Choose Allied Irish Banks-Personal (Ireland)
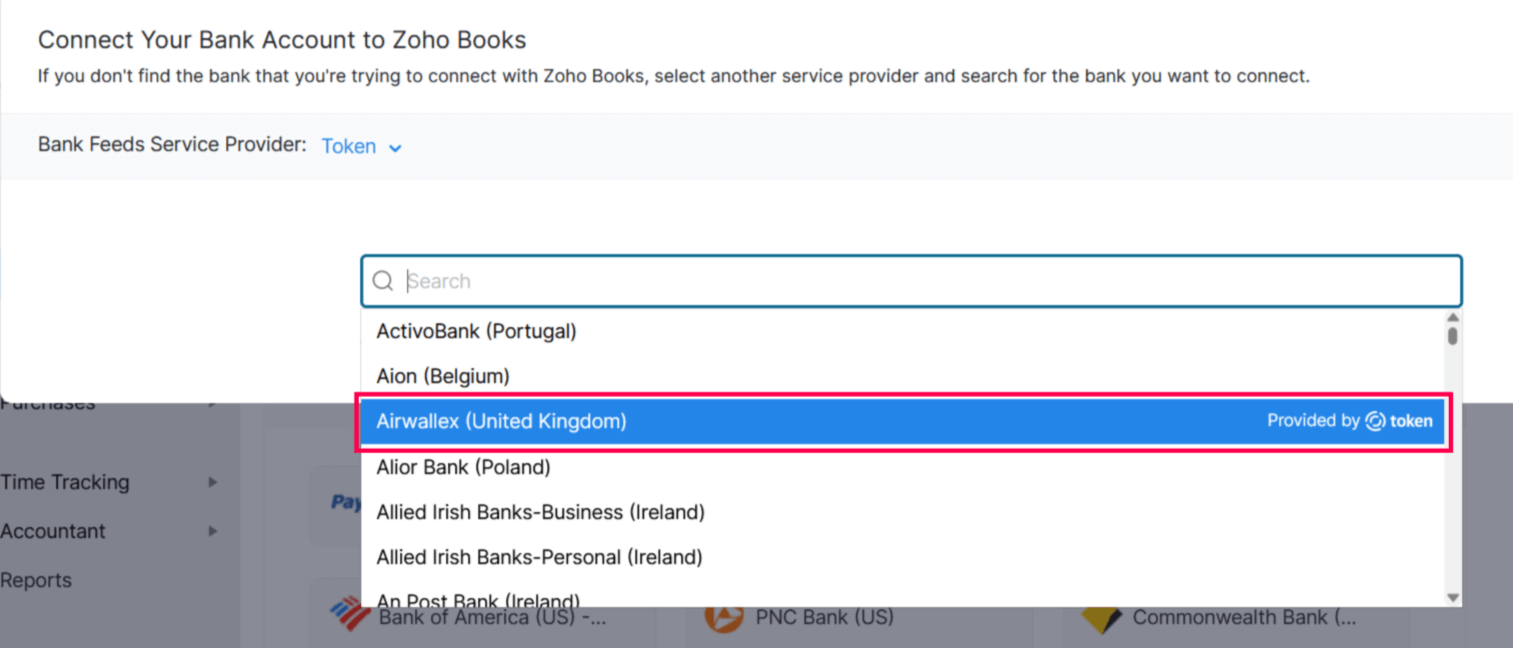The image size is (1513, 648). click(x=539, y=557)
